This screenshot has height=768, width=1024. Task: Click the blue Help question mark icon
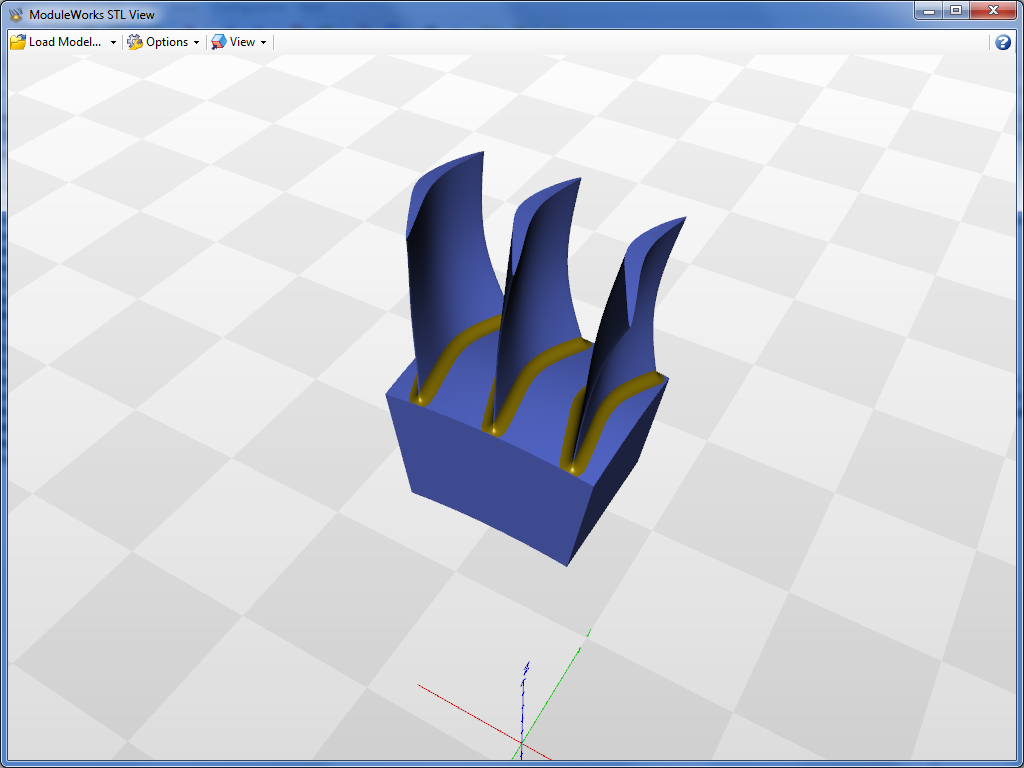1002,42
